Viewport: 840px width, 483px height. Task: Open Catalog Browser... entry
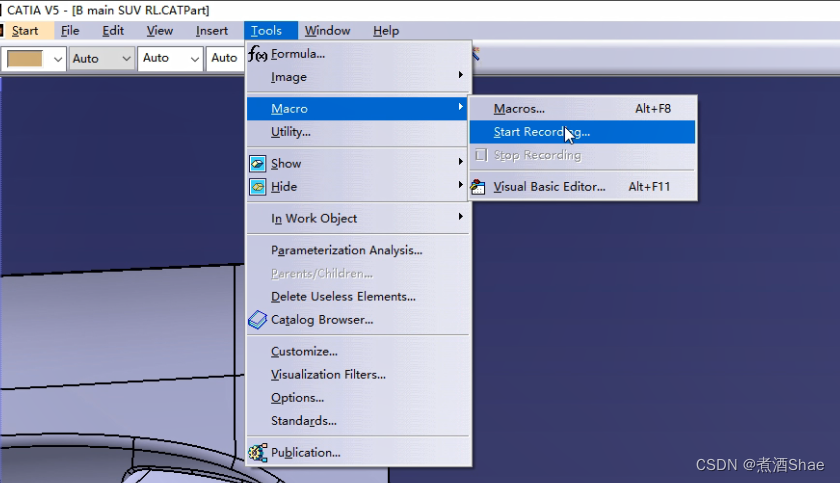coord(358,320)
